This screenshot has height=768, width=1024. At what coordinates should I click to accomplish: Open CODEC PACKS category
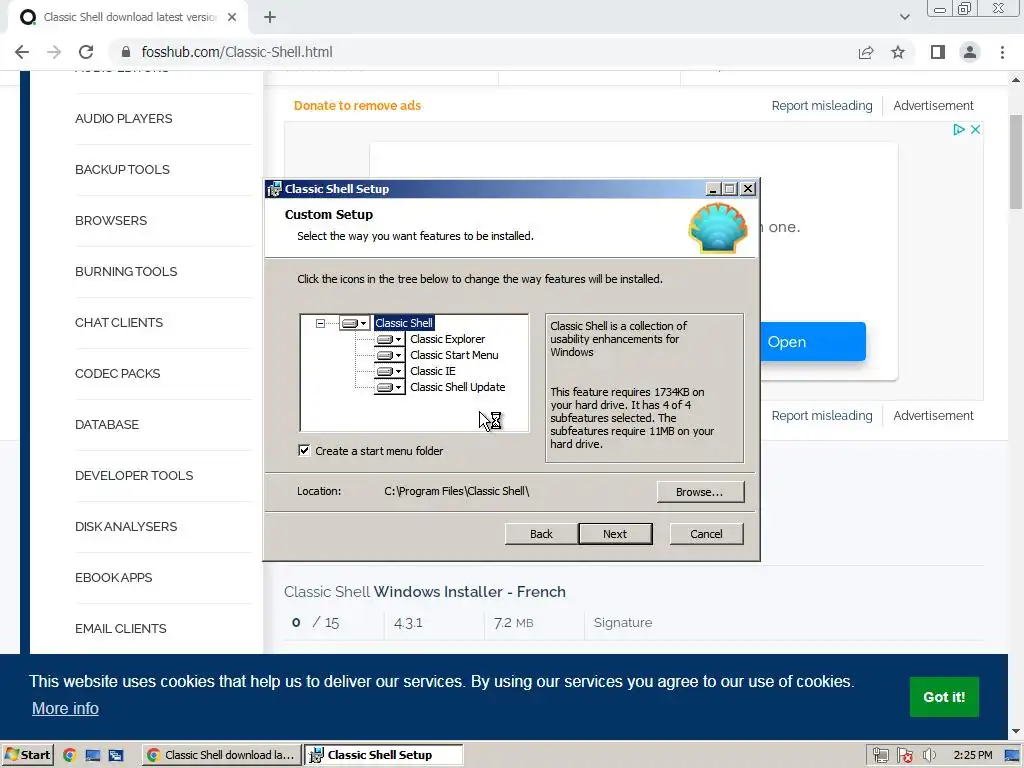point(118,374)
